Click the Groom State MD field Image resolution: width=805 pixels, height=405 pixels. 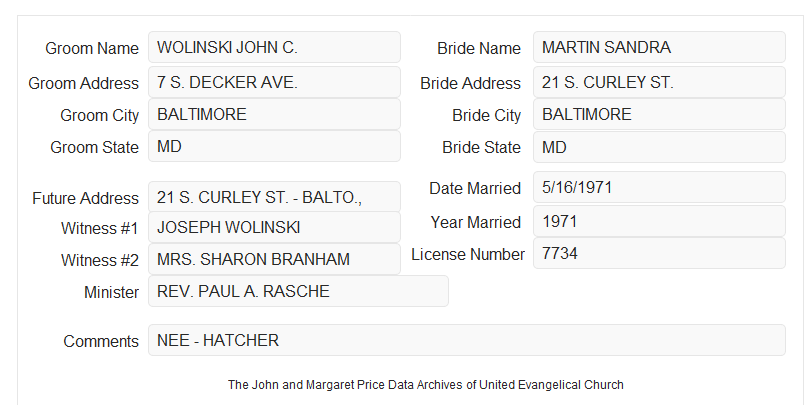point(274,146)
